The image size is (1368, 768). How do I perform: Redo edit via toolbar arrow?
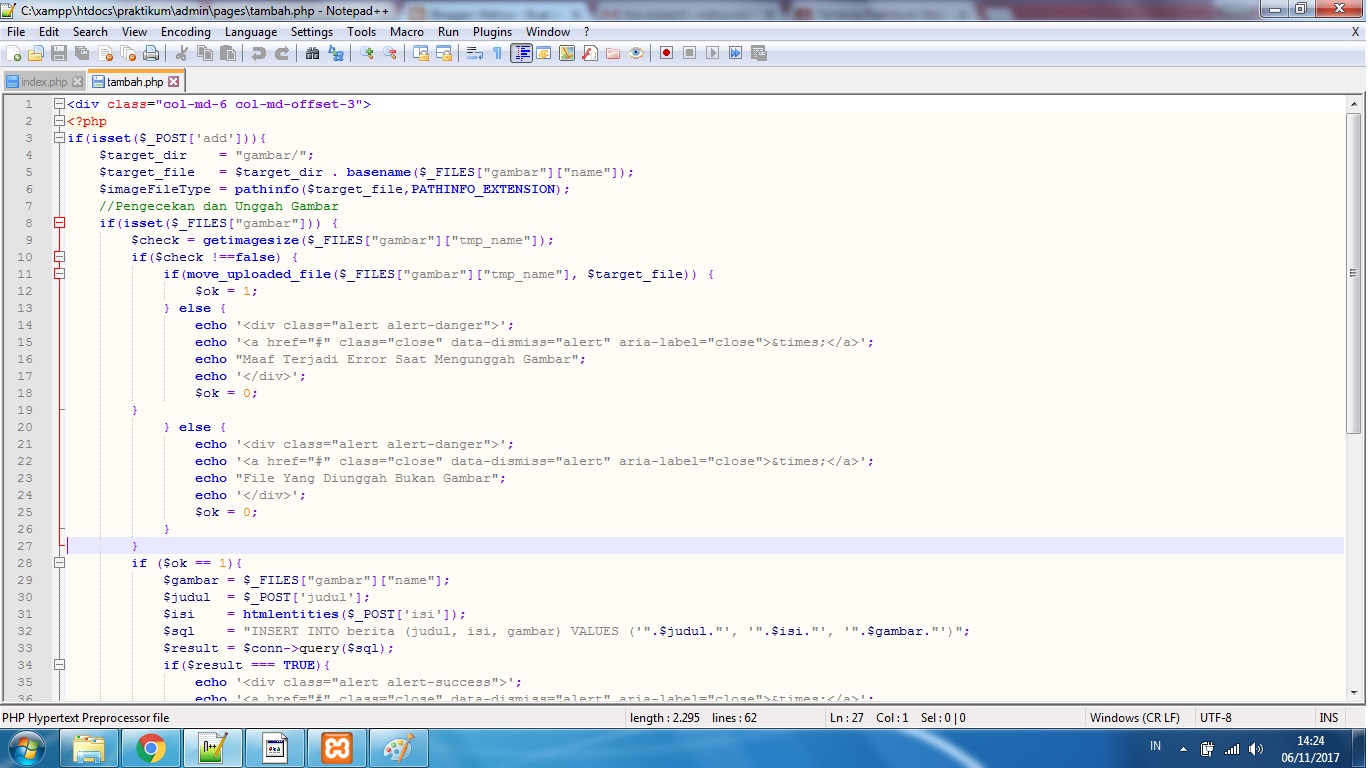(282, 53)
